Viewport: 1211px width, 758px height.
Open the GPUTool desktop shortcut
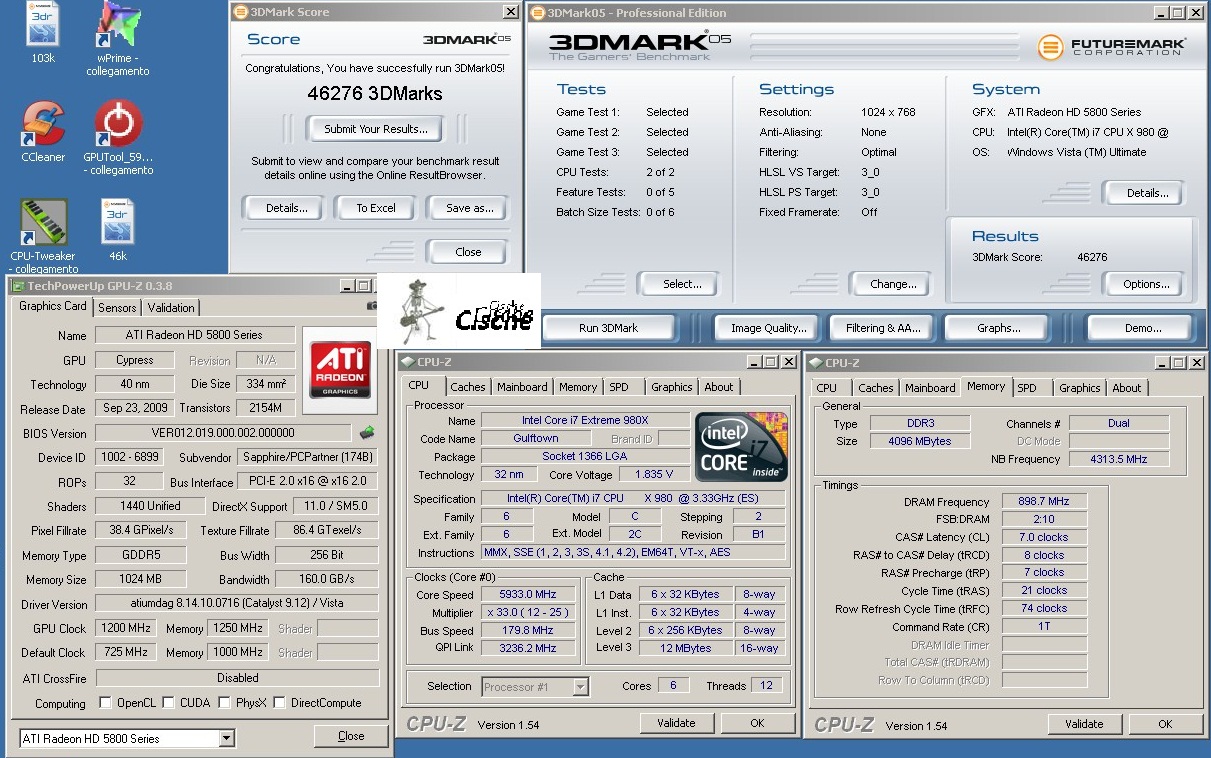118,123
